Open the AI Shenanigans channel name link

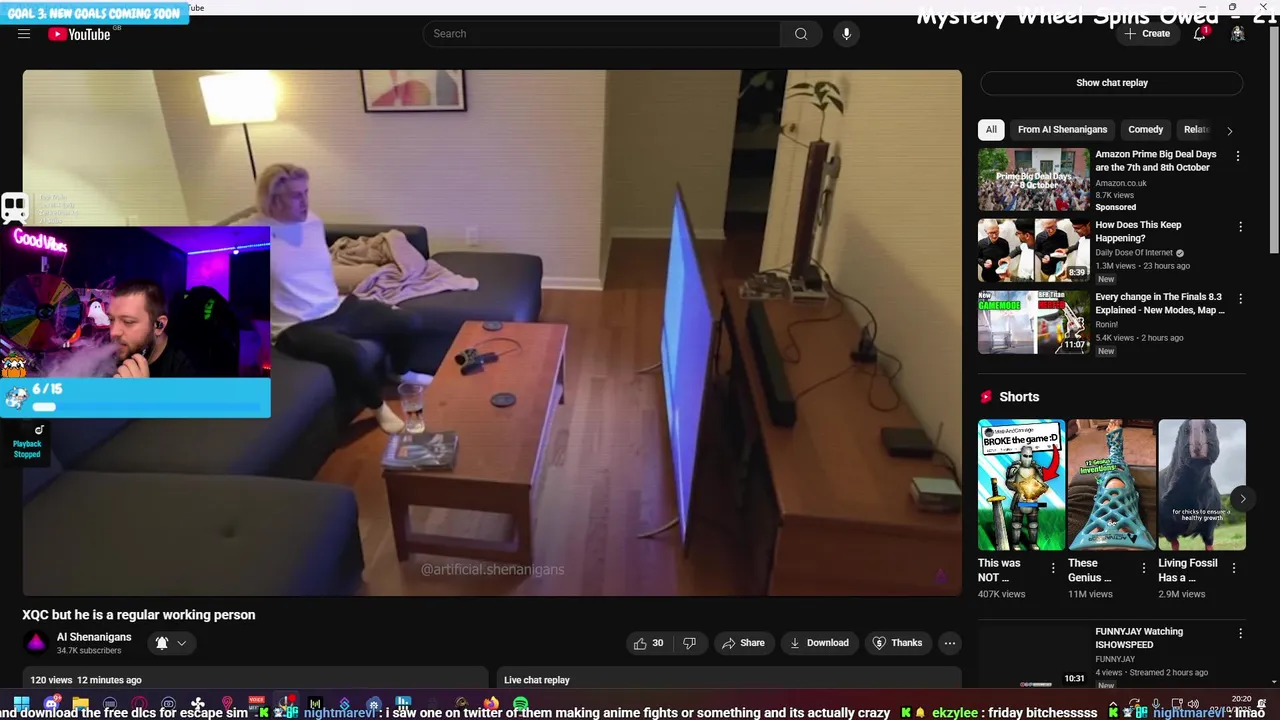tap(94, 637)
